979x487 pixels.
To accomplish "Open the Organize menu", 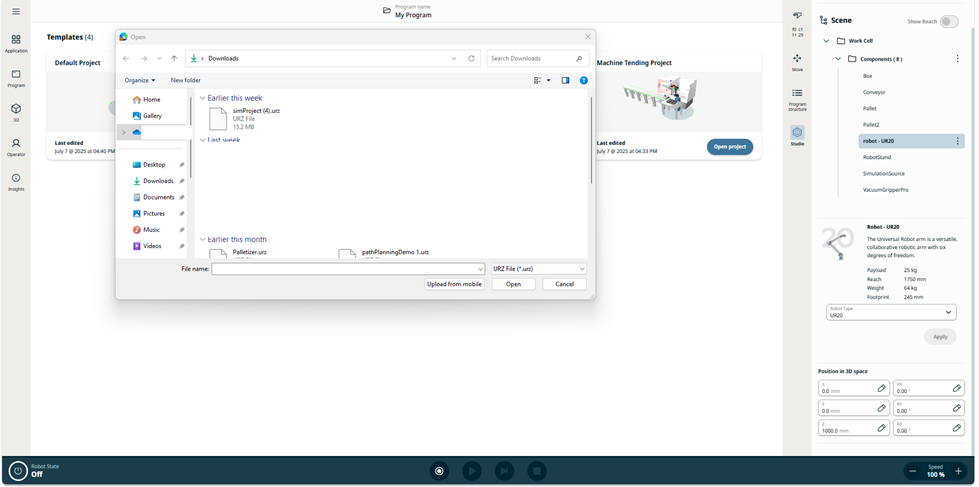I will point(139,80).
